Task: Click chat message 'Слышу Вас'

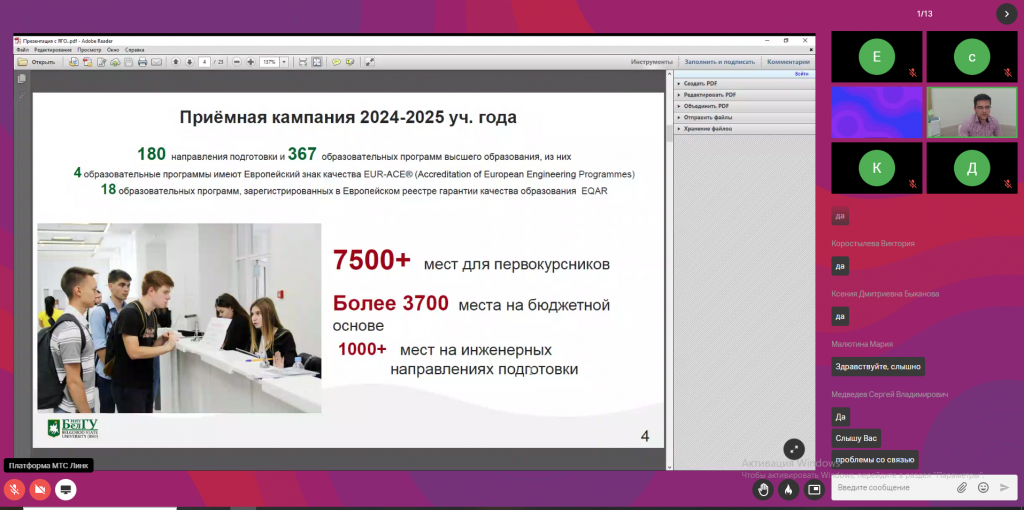Action: [856, 438]
